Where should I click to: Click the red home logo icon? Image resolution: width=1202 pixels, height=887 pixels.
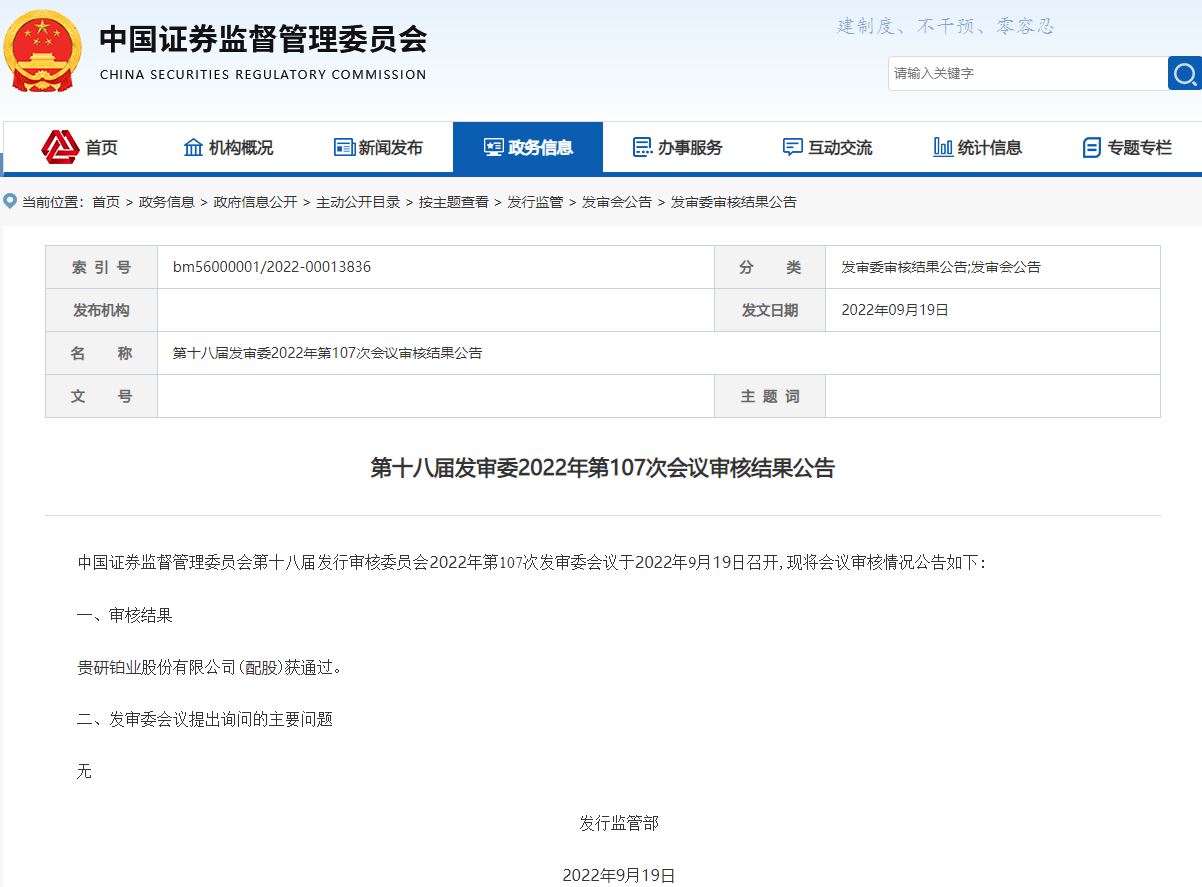60,147
